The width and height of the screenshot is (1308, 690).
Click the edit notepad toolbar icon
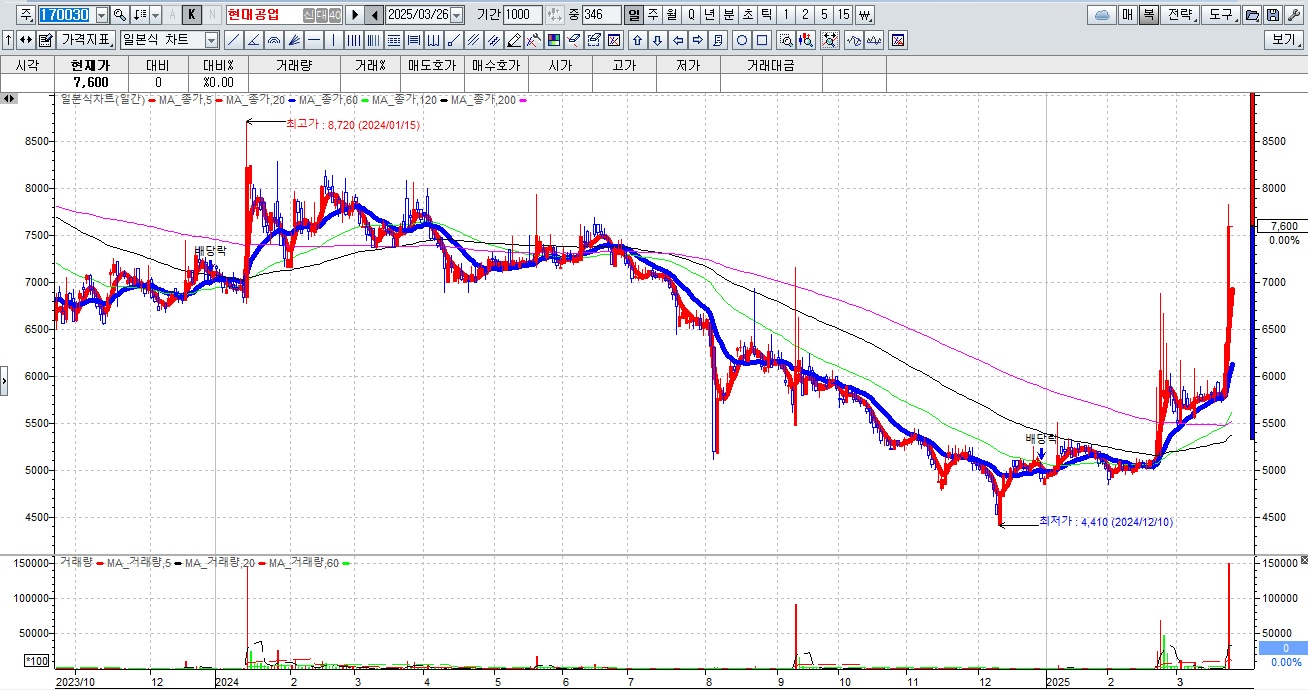pos(45,40)
